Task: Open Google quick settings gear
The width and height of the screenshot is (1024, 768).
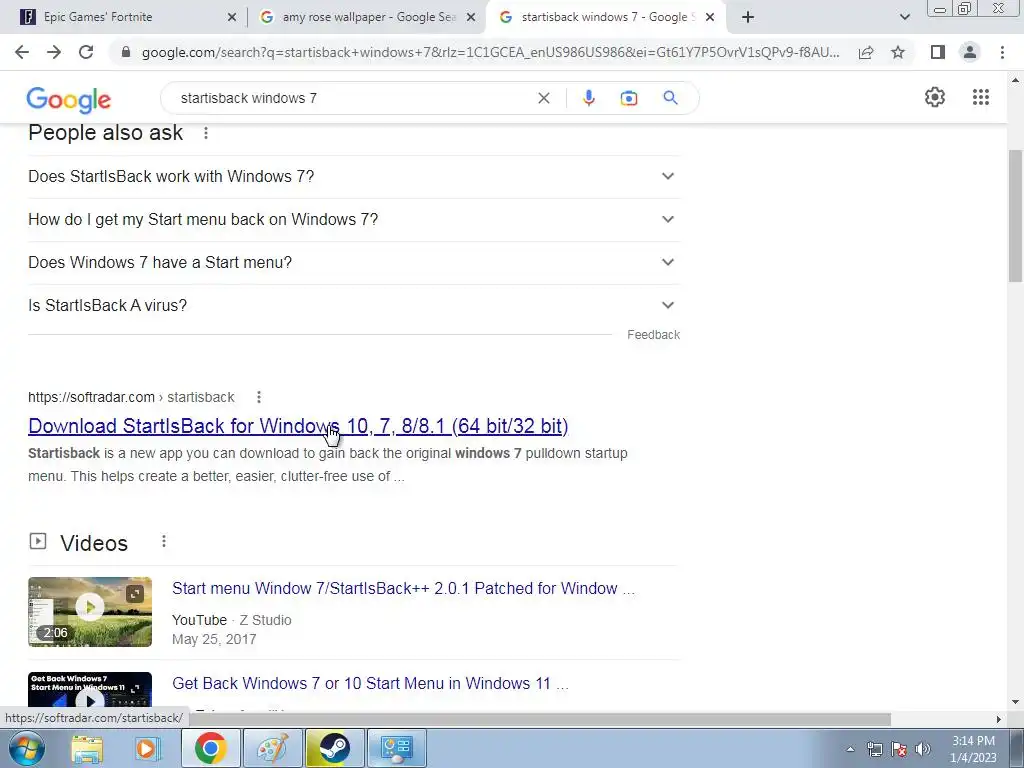Action: click(x=935, y=97)
